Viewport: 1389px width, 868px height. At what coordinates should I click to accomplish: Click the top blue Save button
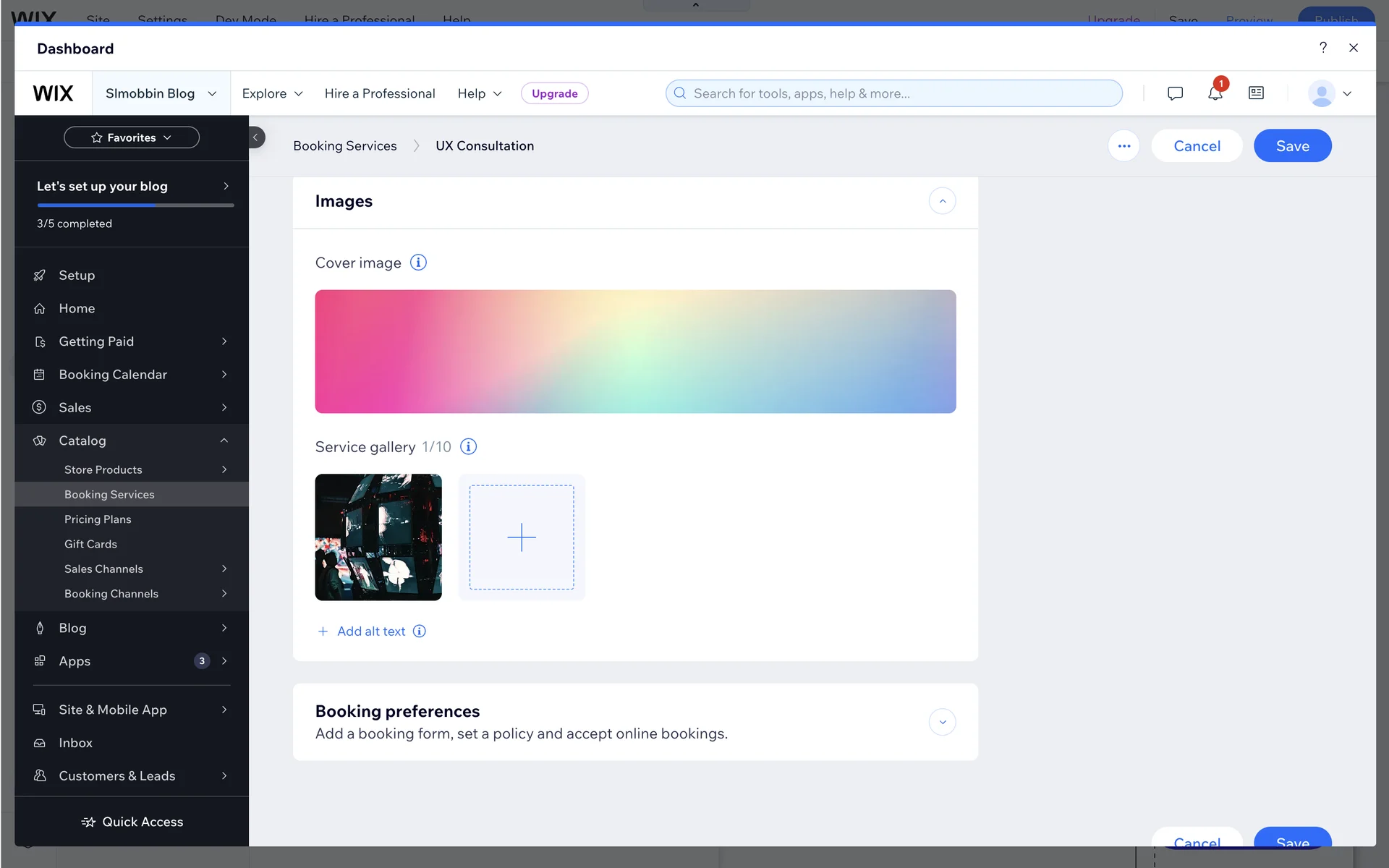(x=1292, y=146)
